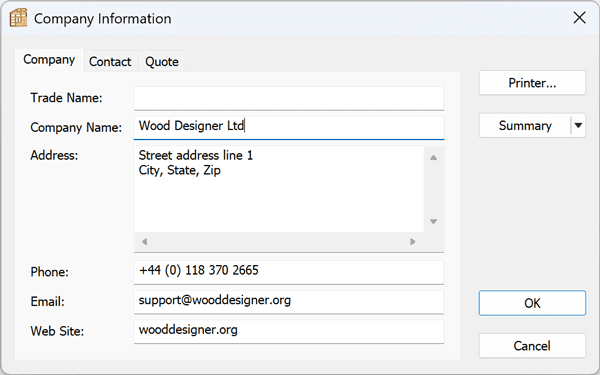Click into the Company Name field
Viewport: 600px width, 375px height.
pos(289,128)
